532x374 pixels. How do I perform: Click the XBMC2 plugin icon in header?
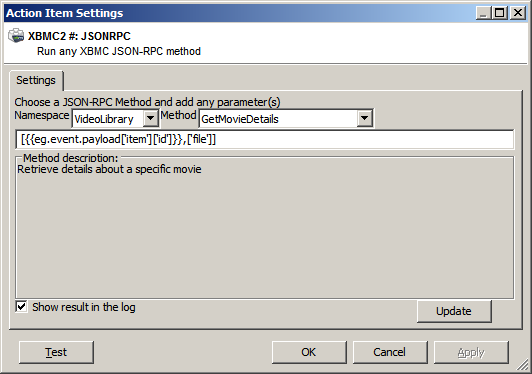pyautogui.click(x=16, y=36)
